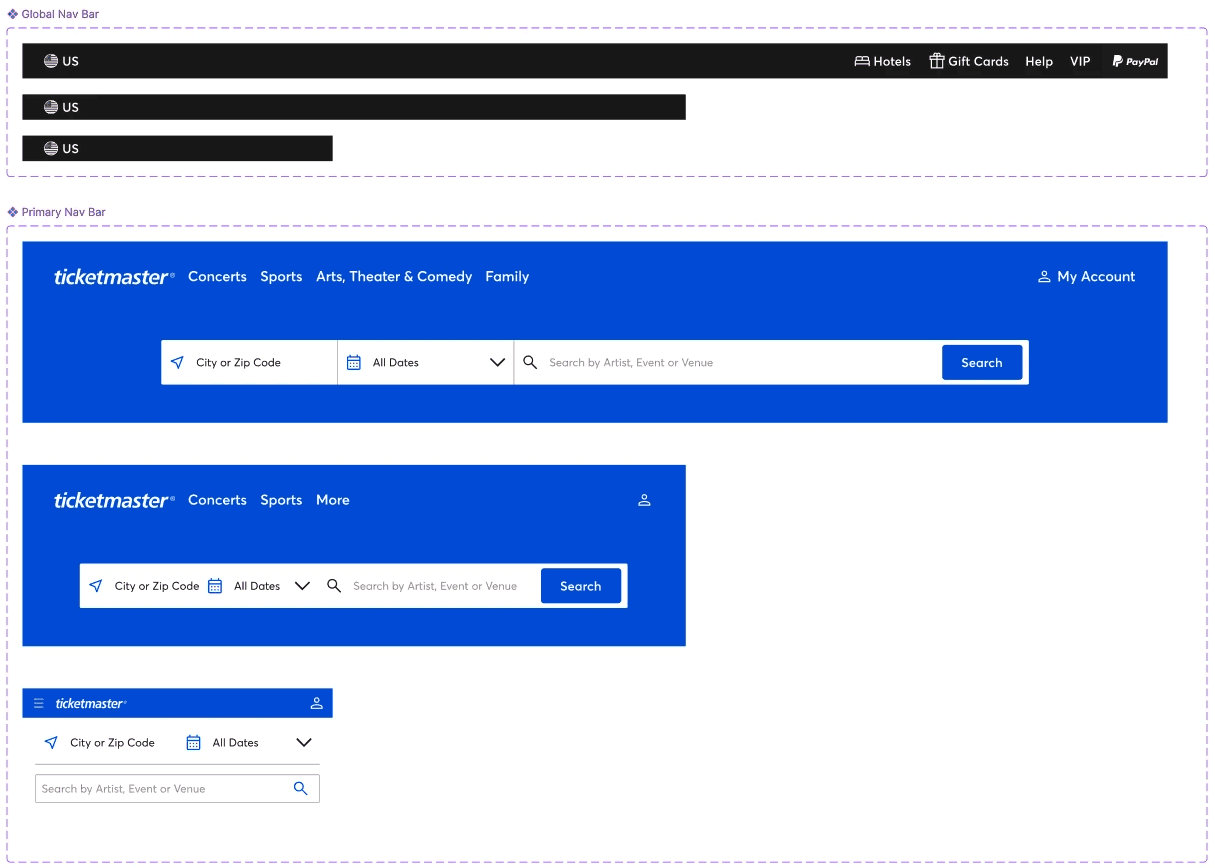Click the location arrow icon in the widest search bar
Screen dimensions: 1215x868
point(177,362)
